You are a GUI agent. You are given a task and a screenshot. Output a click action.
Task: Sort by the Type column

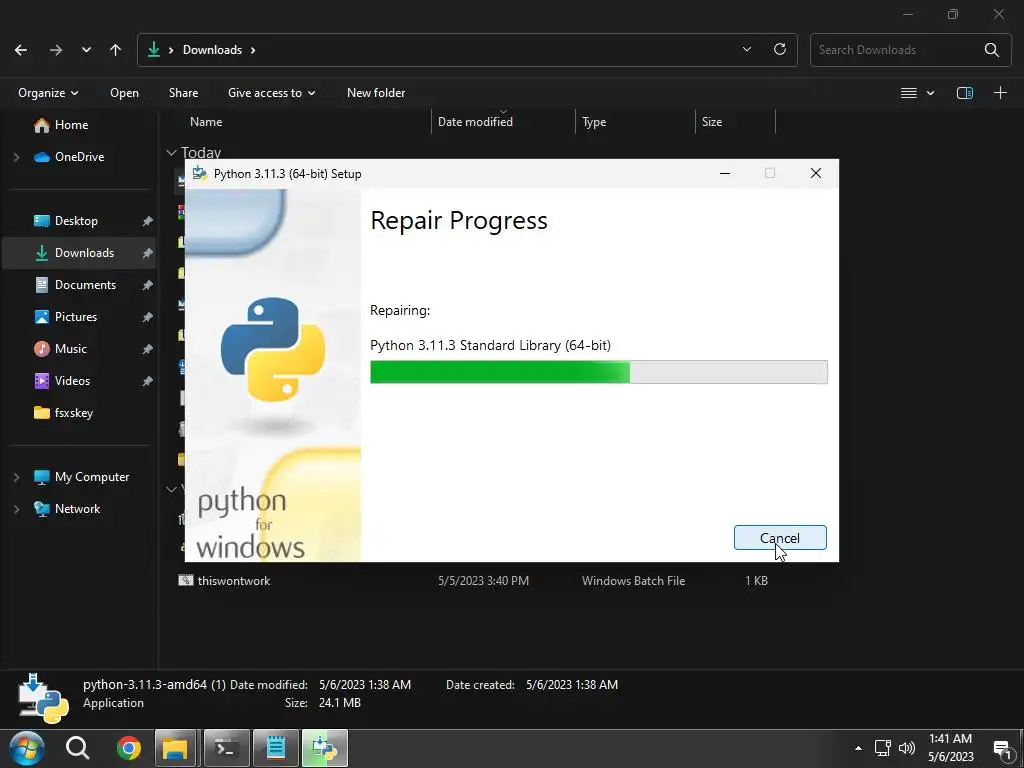coord(594,122)
